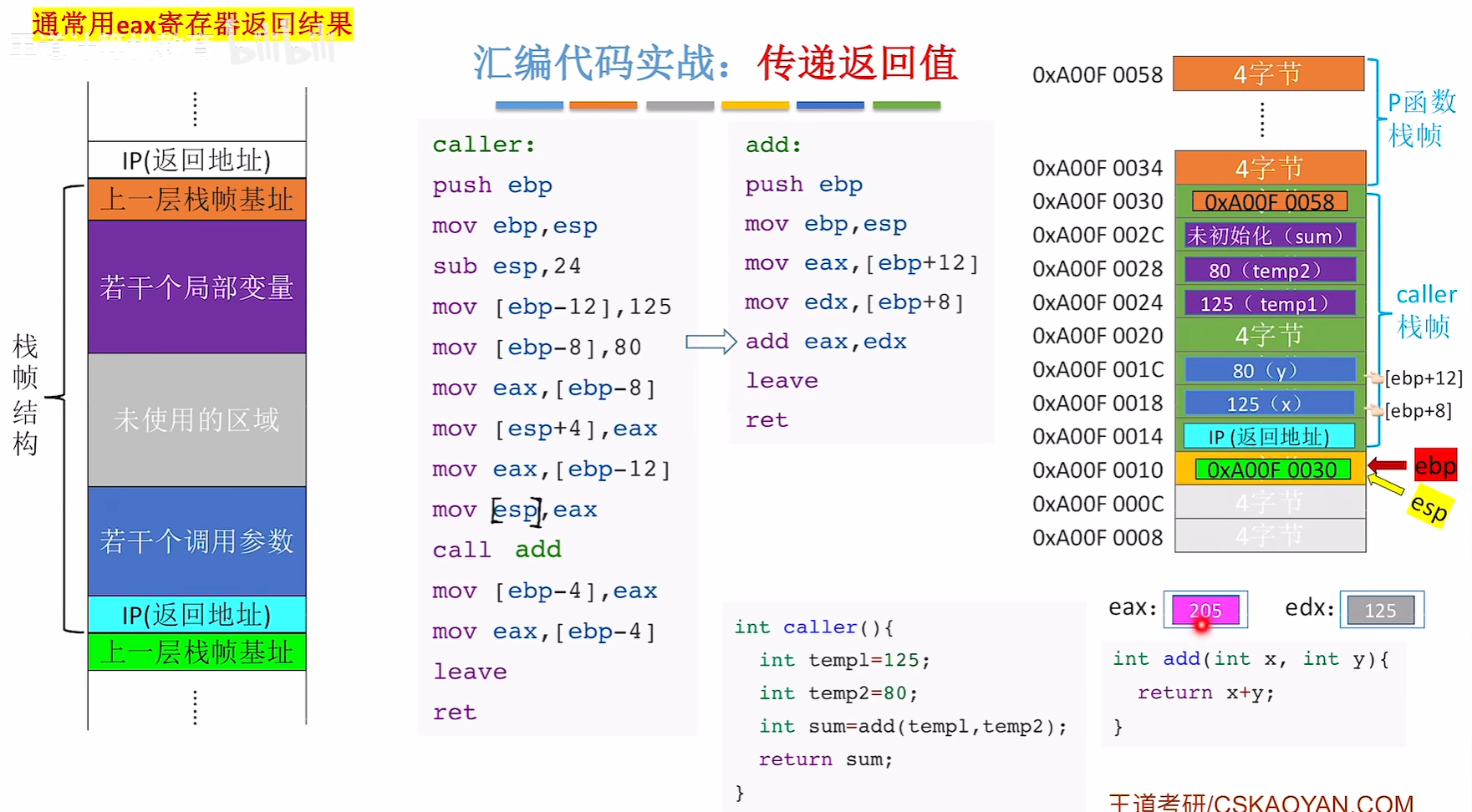Click the gray 未使用的区域 block

[x=197, y=419]
